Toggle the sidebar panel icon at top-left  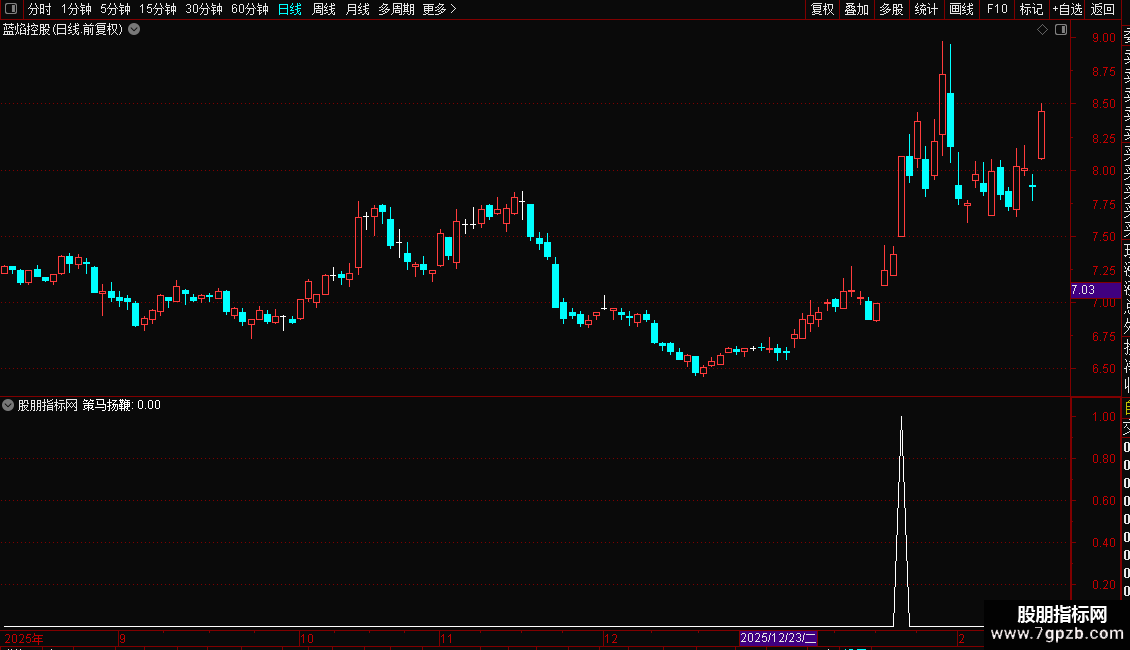point(11,9)
